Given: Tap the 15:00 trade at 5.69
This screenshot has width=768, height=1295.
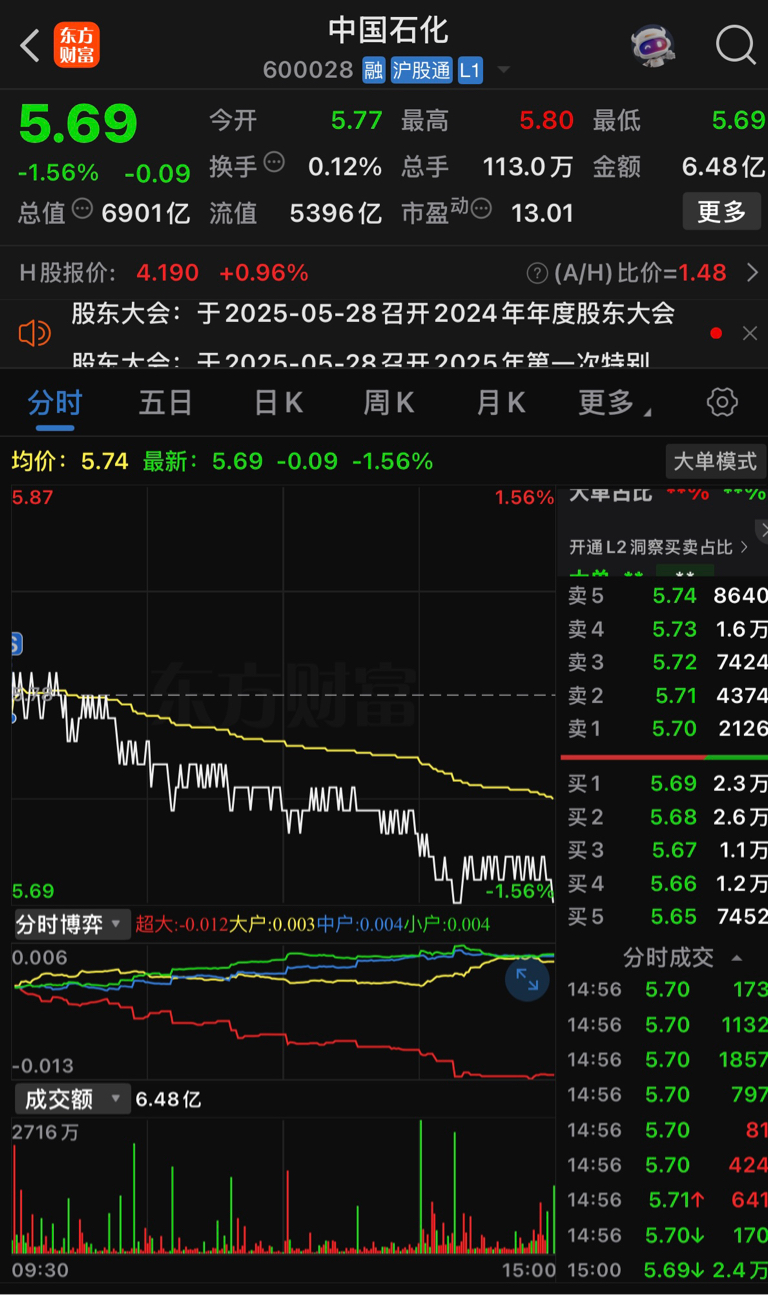Looking at the screenshot, I should point(667,1270).
